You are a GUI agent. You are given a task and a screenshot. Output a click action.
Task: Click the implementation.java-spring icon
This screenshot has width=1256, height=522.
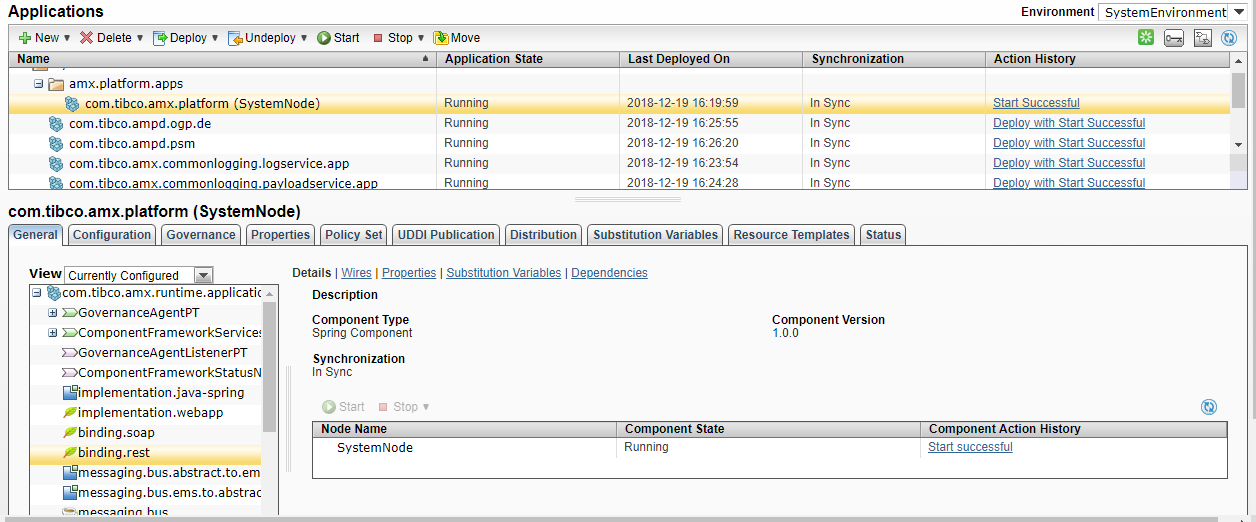point(70,393)
